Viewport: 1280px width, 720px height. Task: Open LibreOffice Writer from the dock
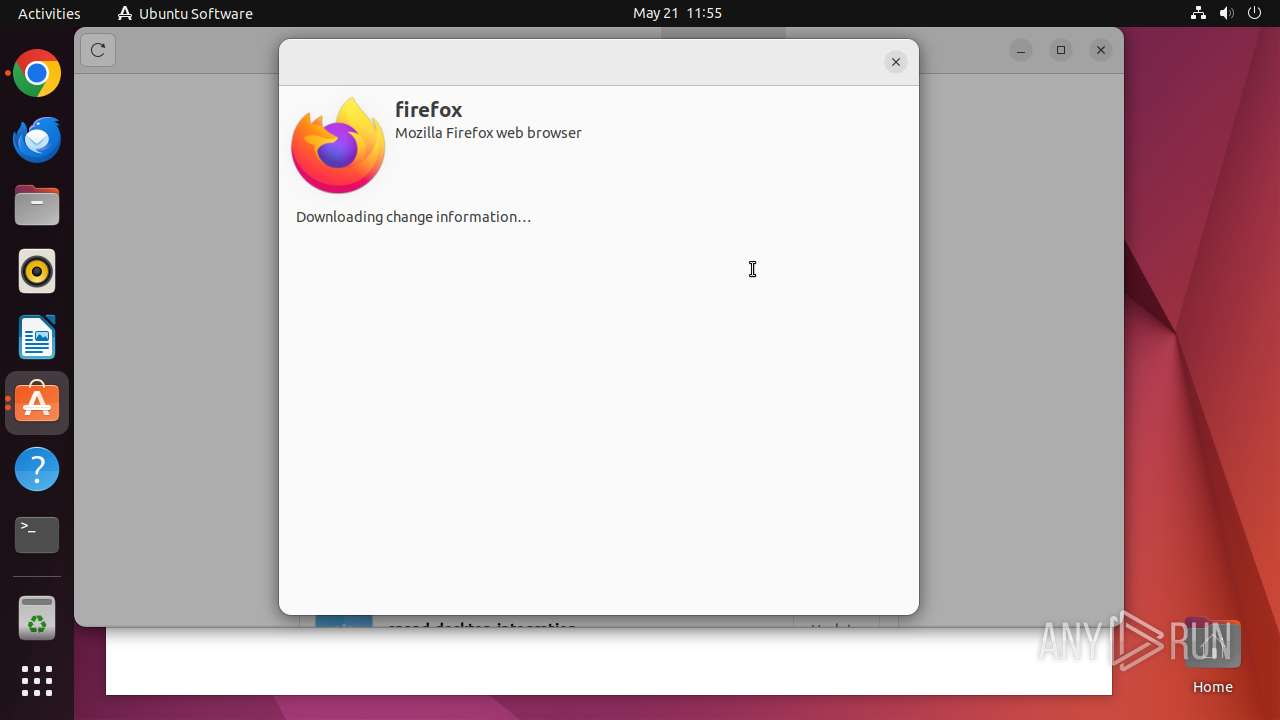[37, 337]
